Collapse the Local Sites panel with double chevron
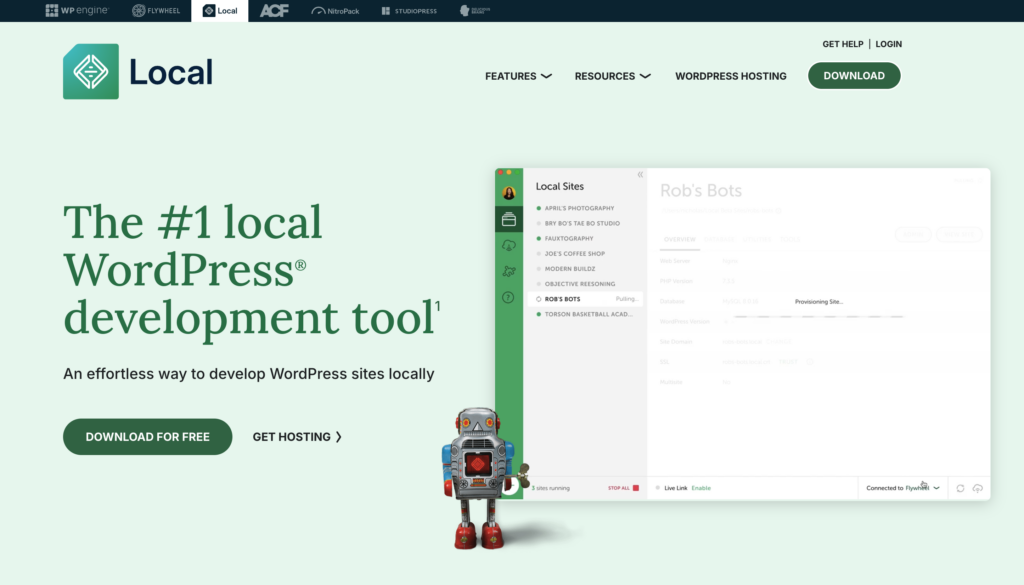This screenshot has height=585, width=1024. [640, 175]
